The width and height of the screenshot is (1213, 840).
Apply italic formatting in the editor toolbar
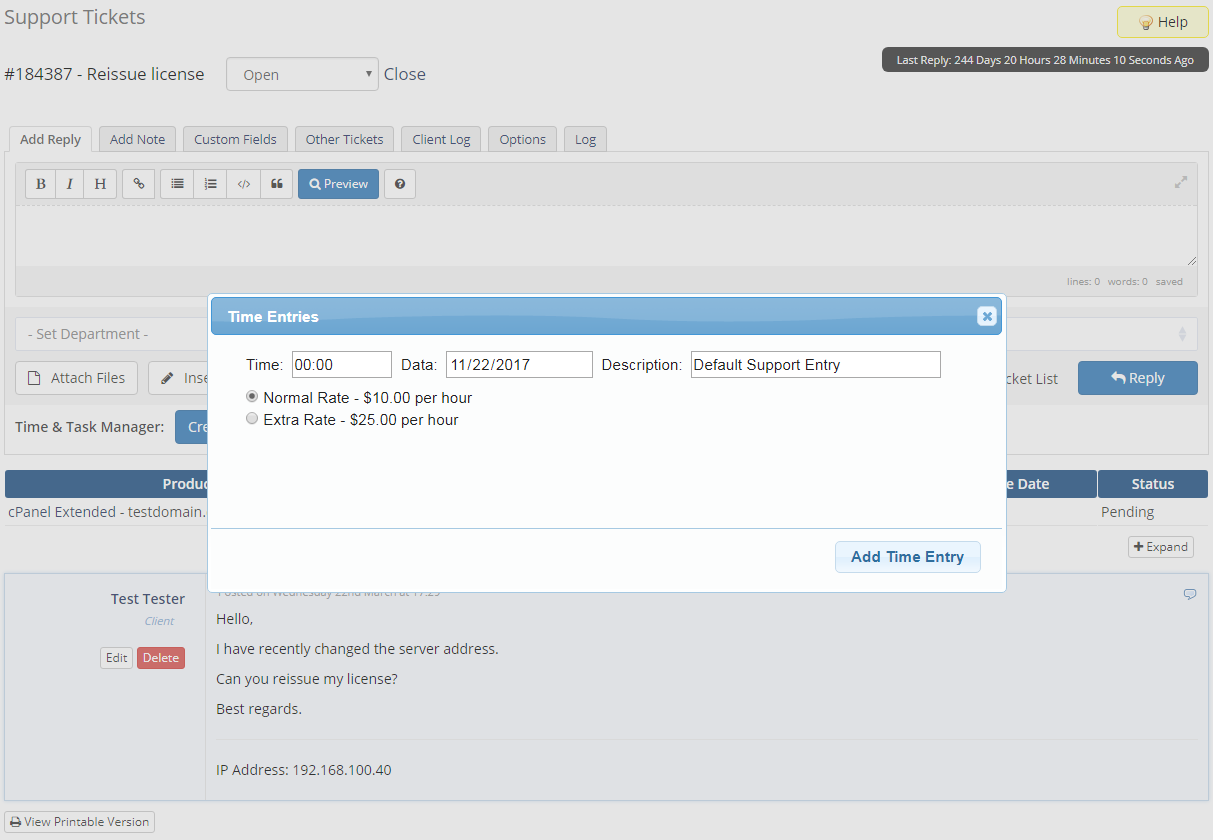[x=69, y=183]
